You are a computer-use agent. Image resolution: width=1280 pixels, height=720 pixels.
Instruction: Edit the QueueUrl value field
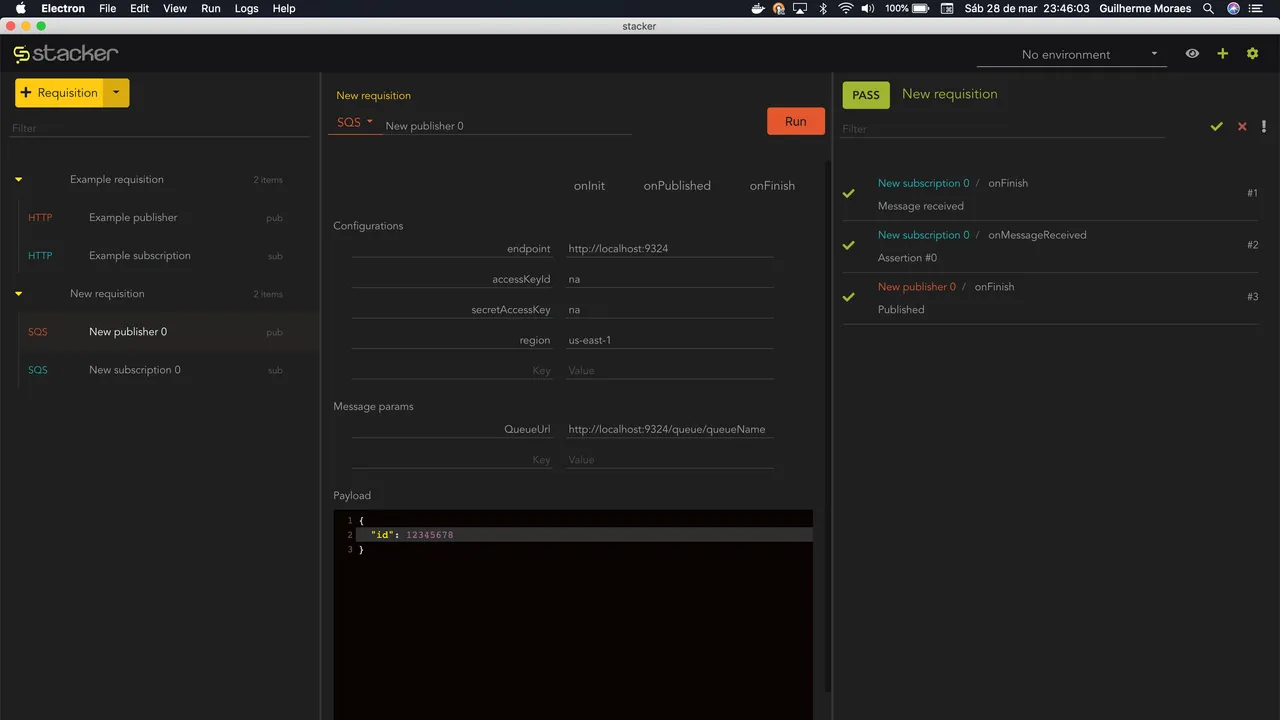(x=669, y=429)
